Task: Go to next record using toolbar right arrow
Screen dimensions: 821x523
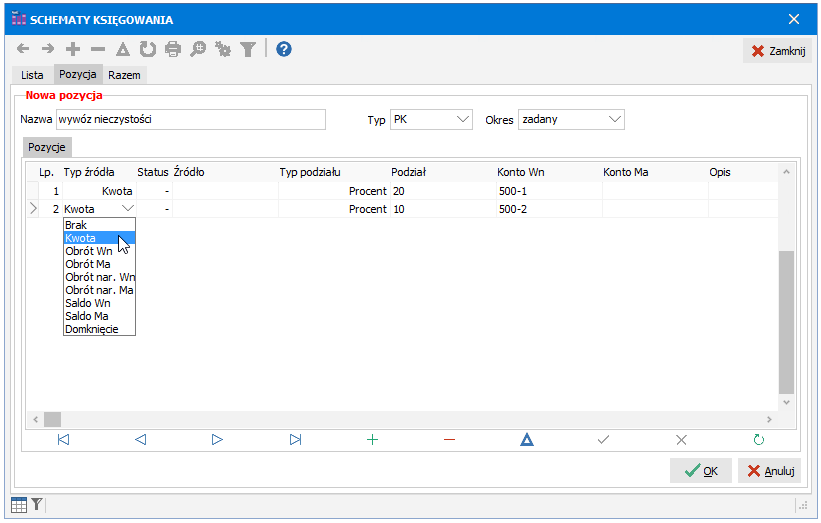Action: pyautogui.click(x=48, y=49)
